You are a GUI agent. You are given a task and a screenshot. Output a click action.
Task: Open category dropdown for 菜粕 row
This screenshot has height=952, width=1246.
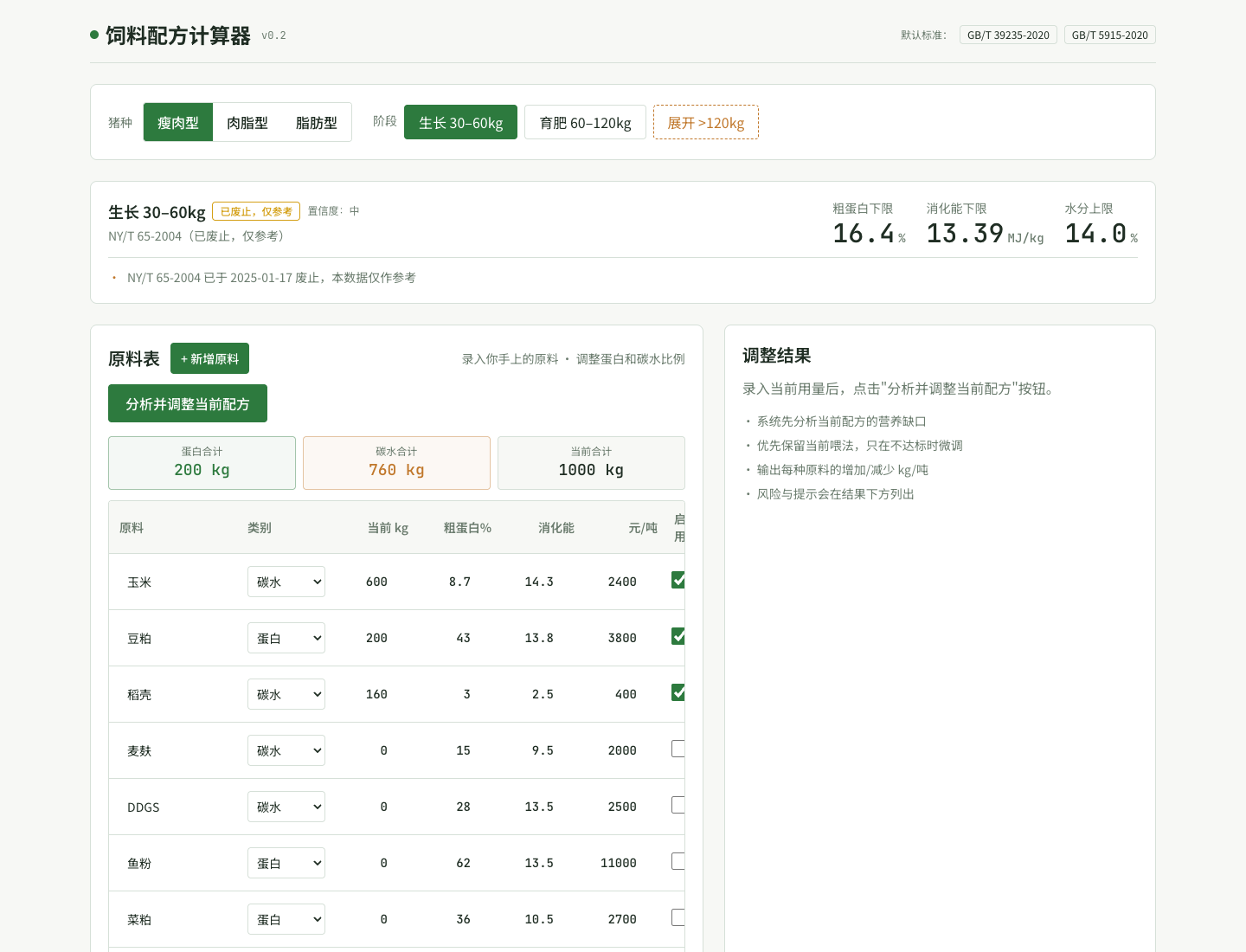pos(286,919)
